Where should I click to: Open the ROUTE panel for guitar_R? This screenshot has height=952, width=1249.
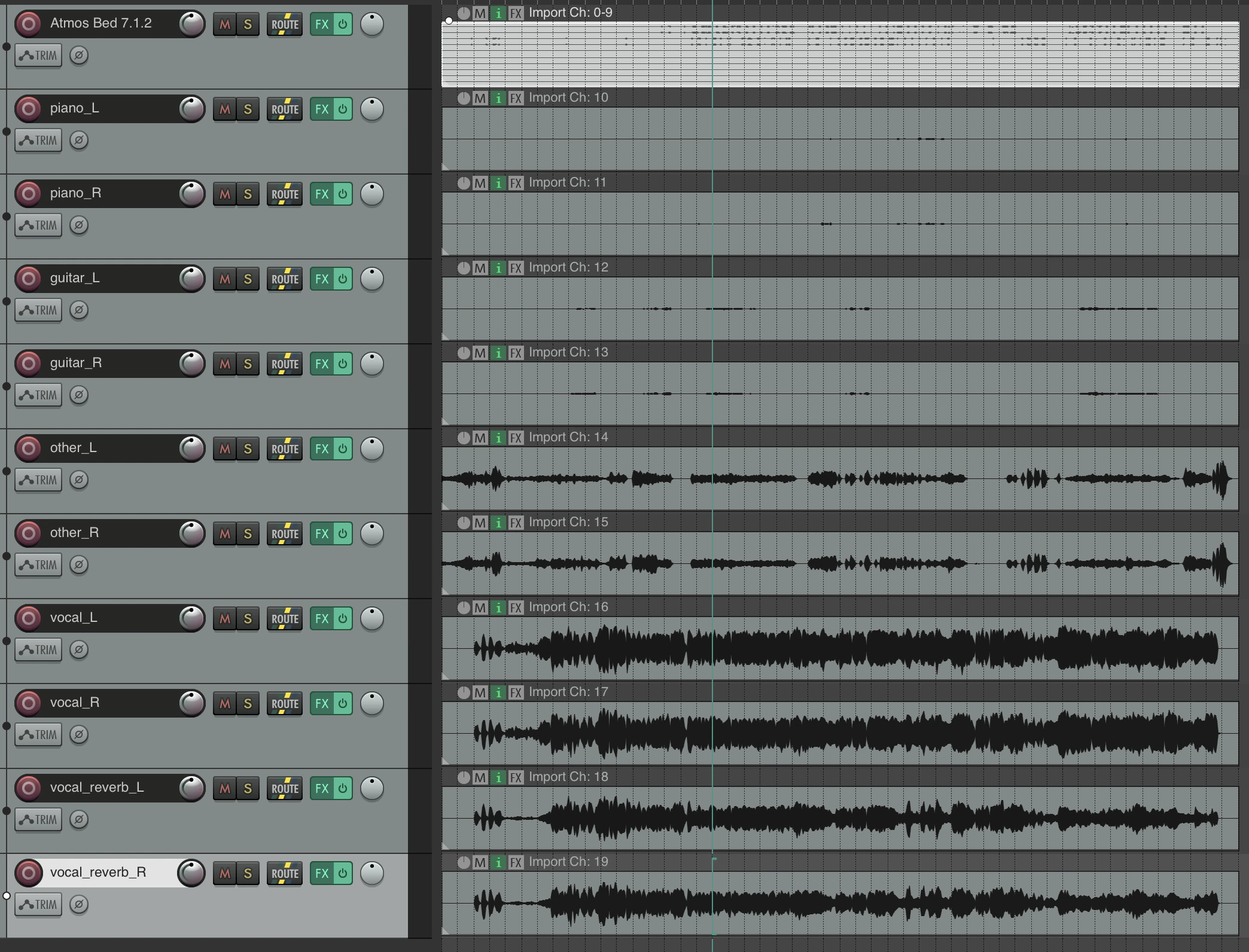coord(284,364)
